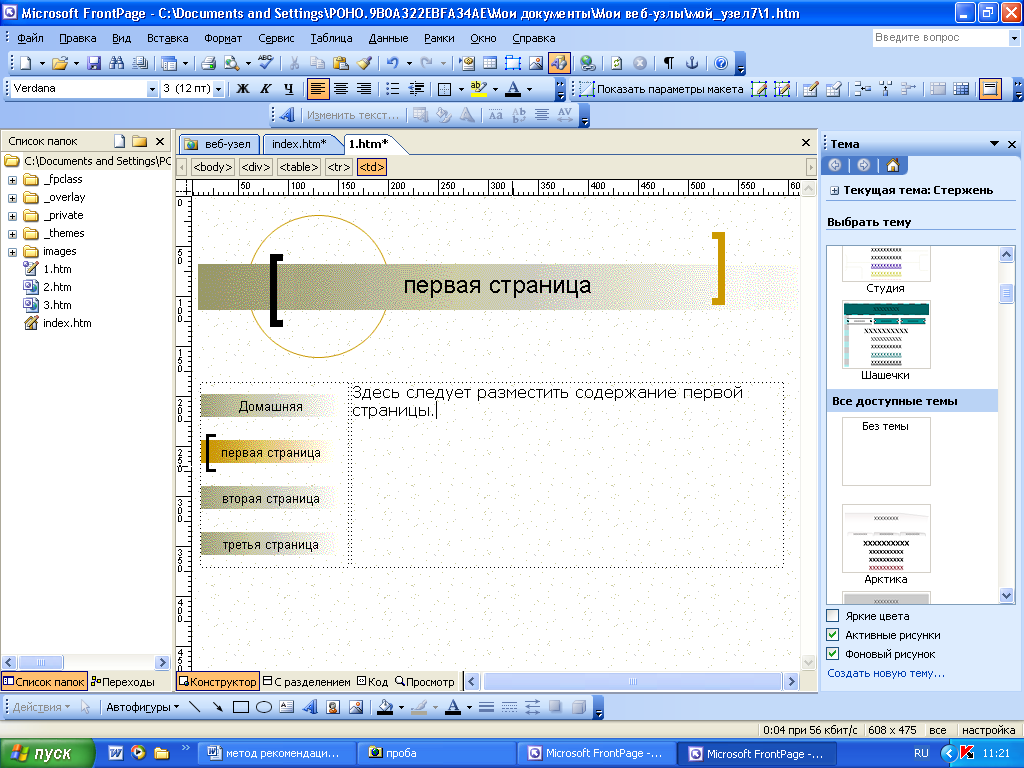Enable the Яркие цвета checkbox
Image resolution: width=1024 pixels, height=768 pixels.
click(x=833, y=615)
